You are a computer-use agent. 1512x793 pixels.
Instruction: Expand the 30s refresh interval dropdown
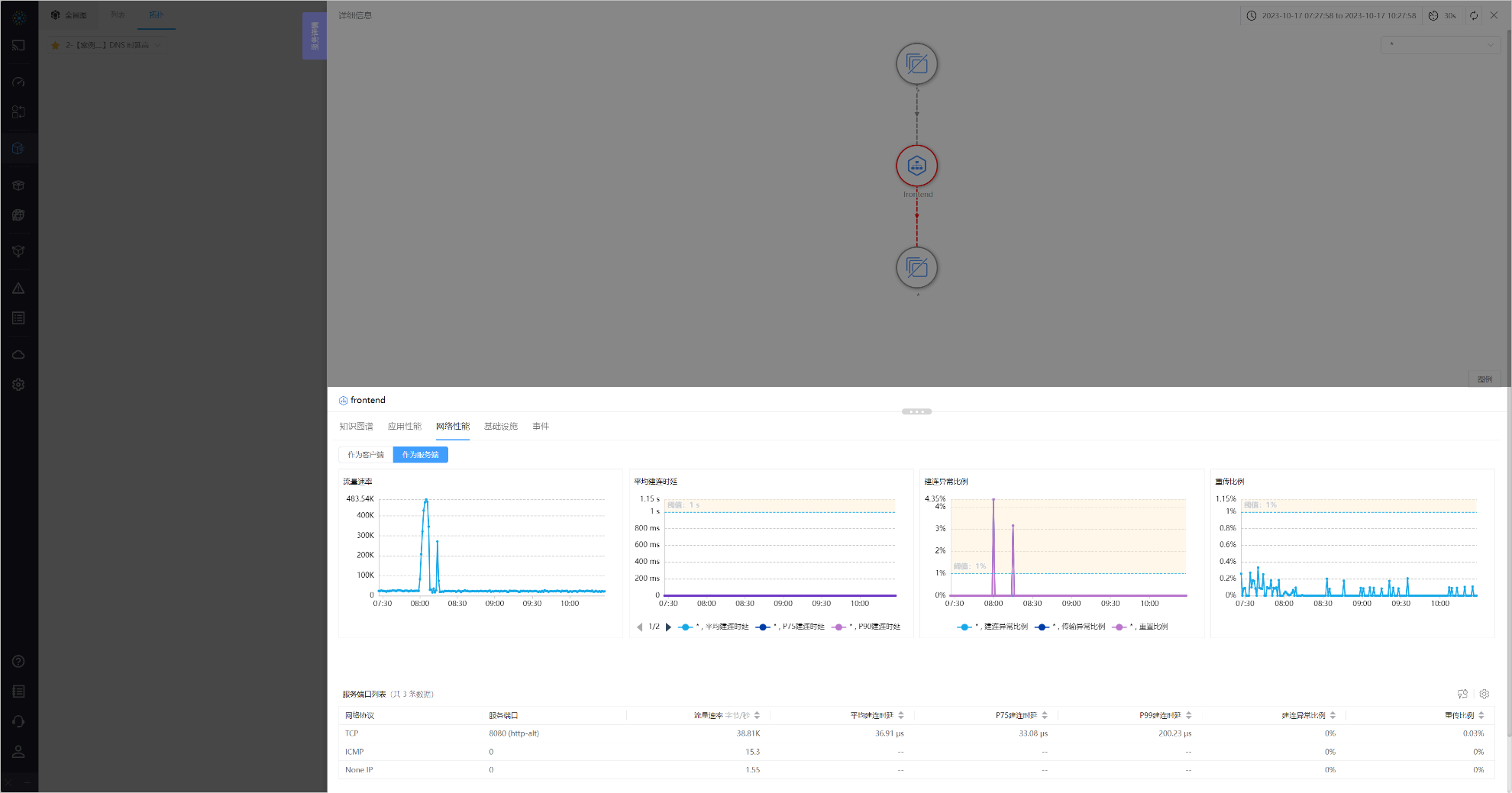click(1443, 15)
